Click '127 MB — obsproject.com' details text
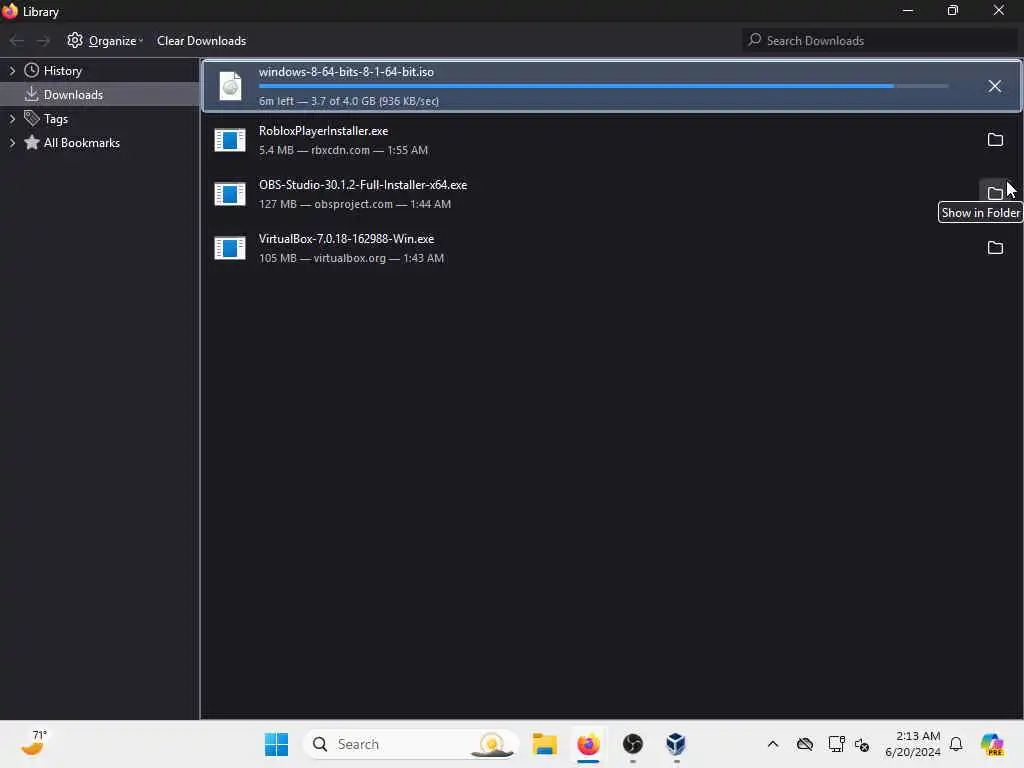Image resolution: width=1024 pixels, height=768 pixels. (355, 204)
